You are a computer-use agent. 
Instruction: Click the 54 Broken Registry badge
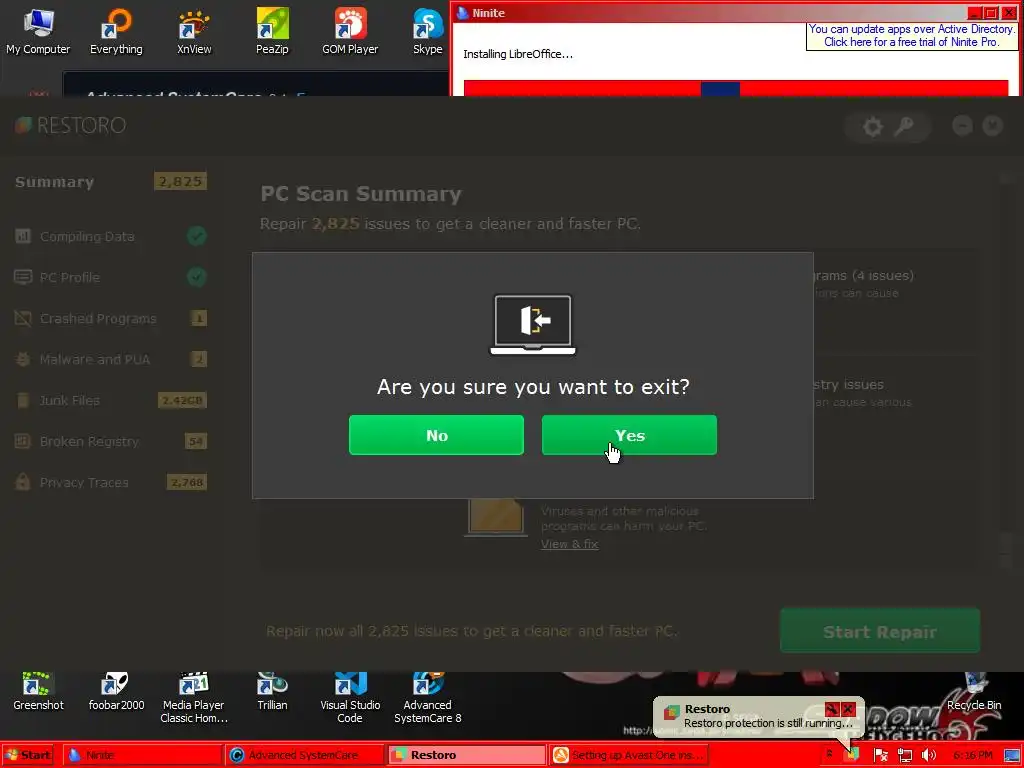(x=196, y=441)
